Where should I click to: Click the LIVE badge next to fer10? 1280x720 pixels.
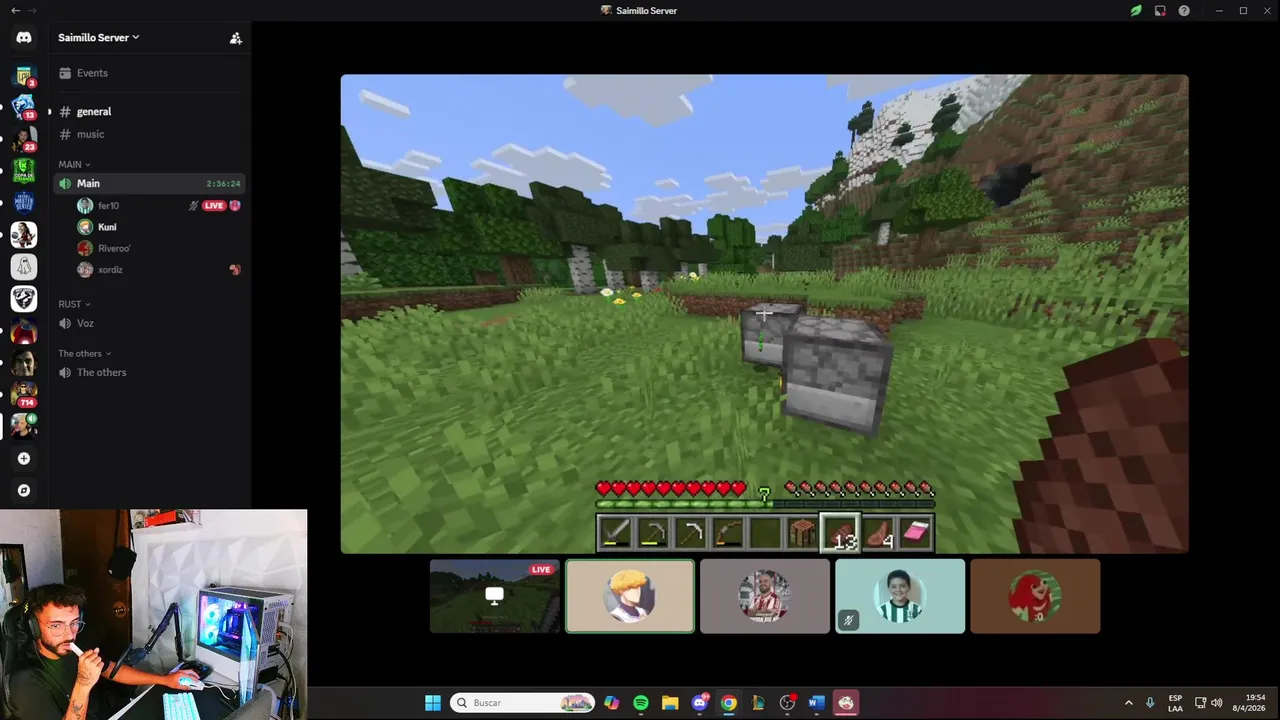(x=214, y=206)
